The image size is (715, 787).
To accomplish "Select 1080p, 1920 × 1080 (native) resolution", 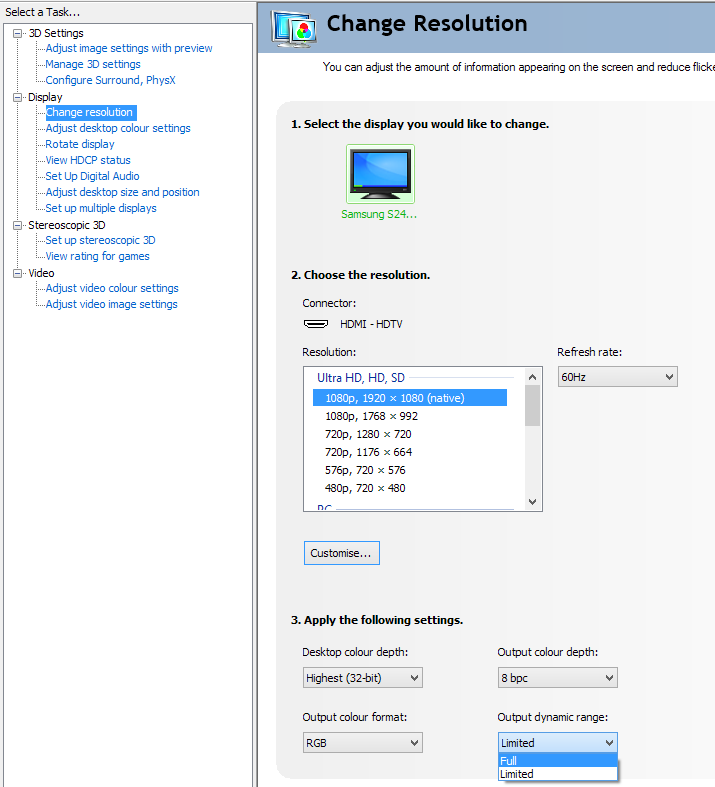I will tap(410, 398).
